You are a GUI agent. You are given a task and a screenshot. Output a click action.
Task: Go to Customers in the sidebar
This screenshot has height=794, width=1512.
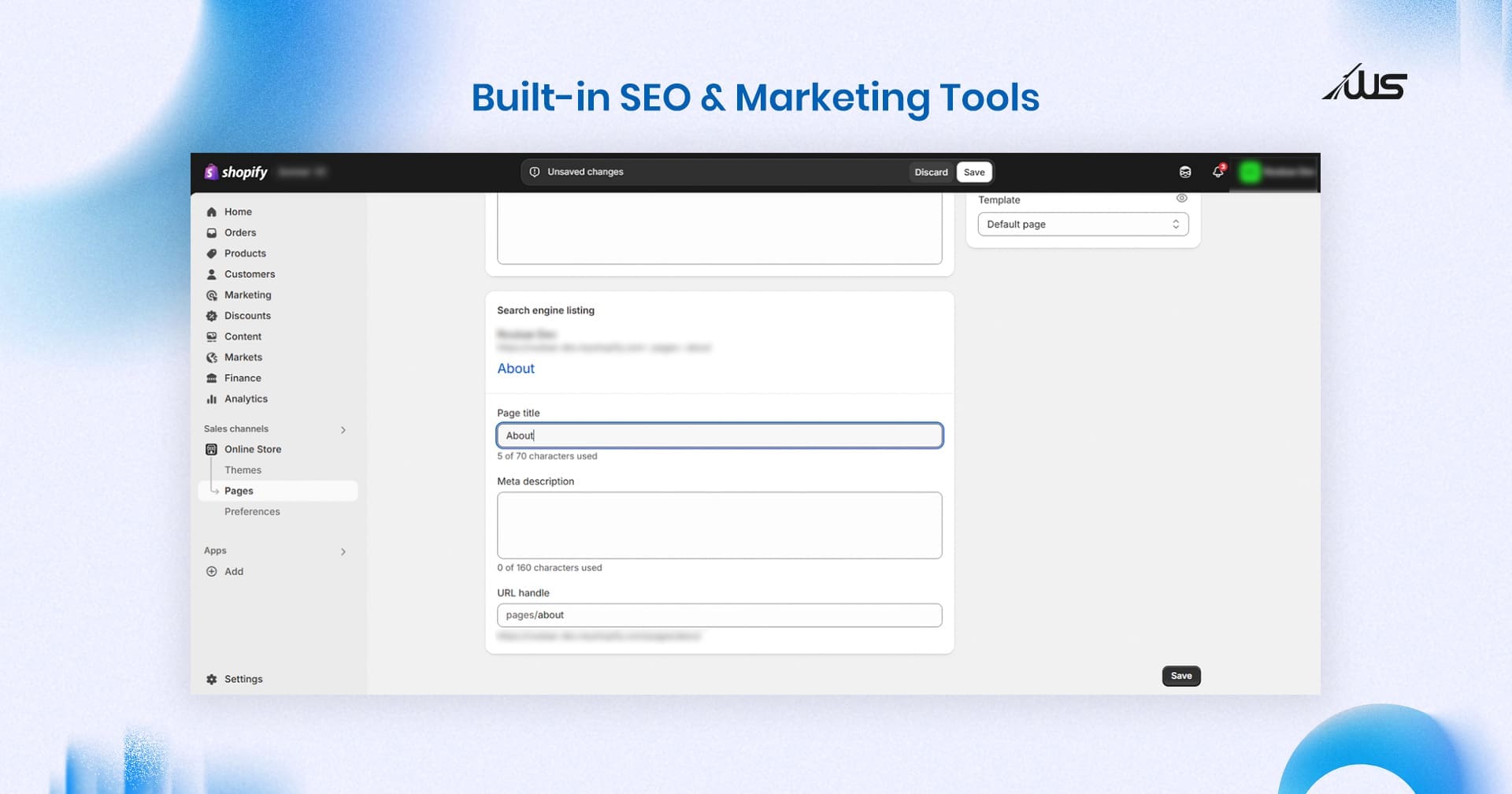click(250, 274)
